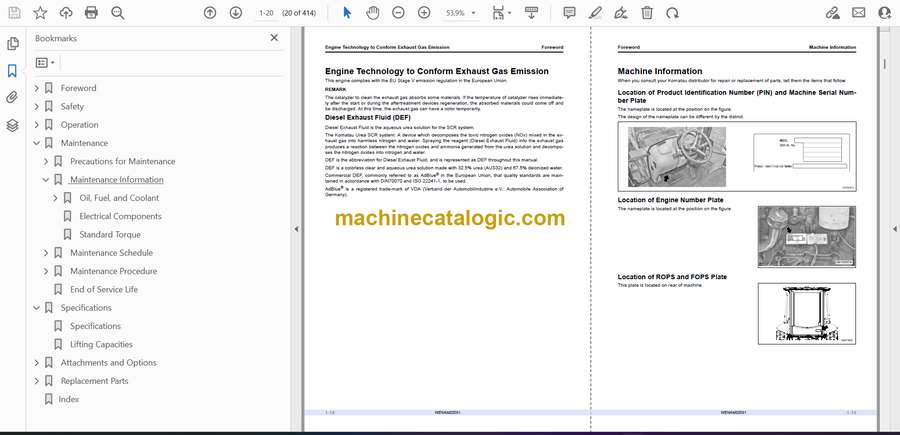Open the Maintenance Information bookmark link

pyautogui.click(x=116, y=180)
